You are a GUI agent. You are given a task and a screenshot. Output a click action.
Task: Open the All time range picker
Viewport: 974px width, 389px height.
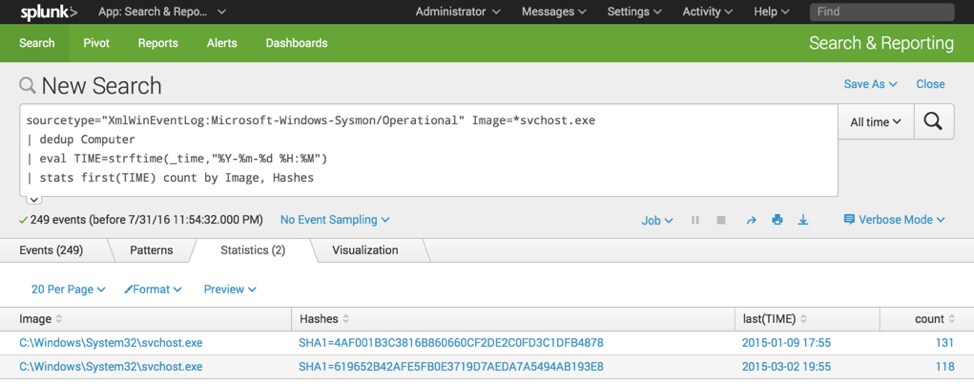click(876, 122)
